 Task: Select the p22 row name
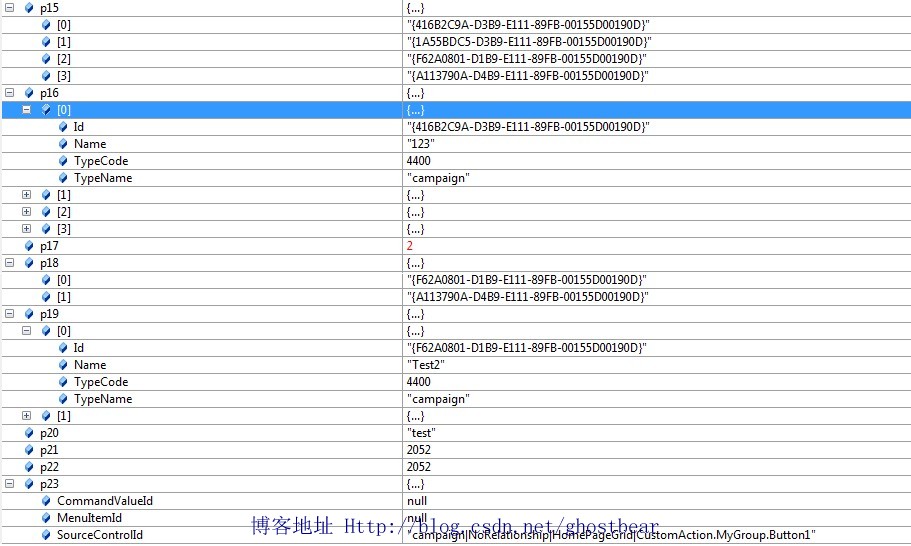pos(49,467)
